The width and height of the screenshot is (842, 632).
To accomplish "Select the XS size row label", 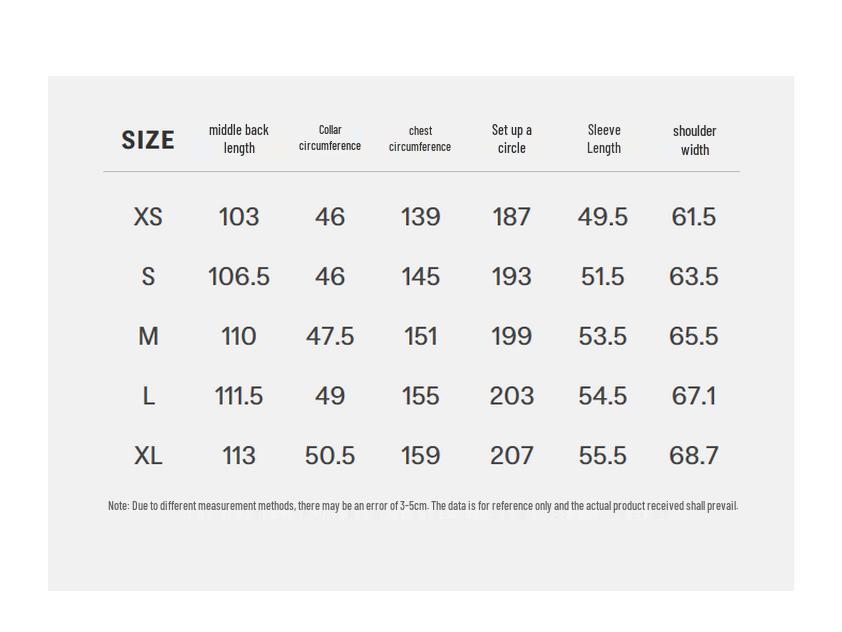I will point(148,217).
